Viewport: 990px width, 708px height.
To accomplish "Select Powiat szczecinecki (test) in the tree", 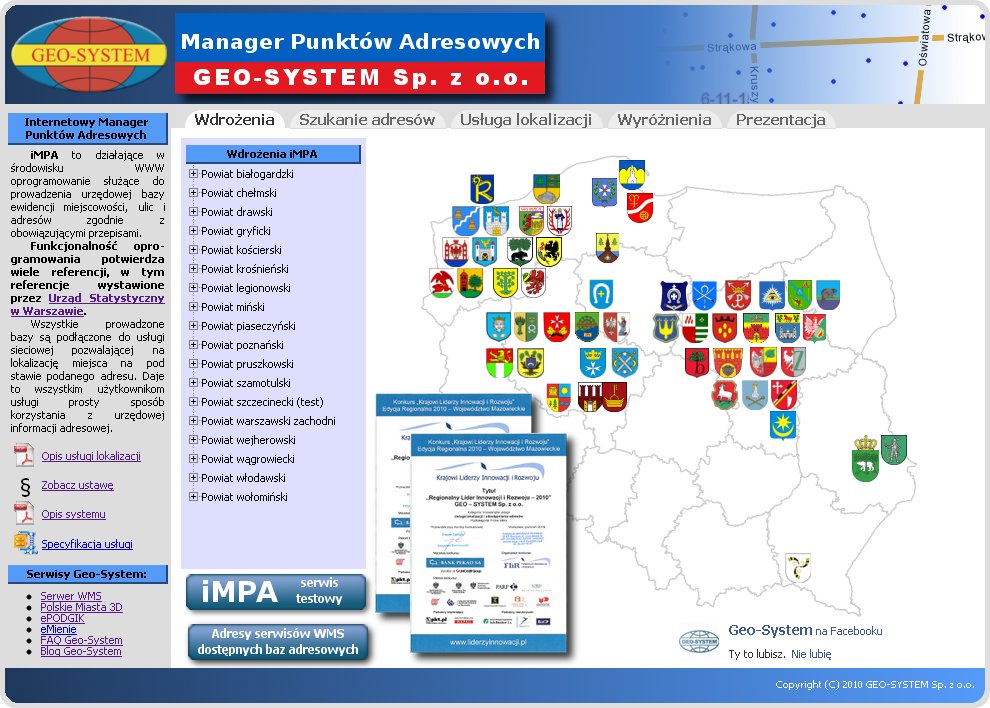I will pyautogui.click(x=262, y=402).
